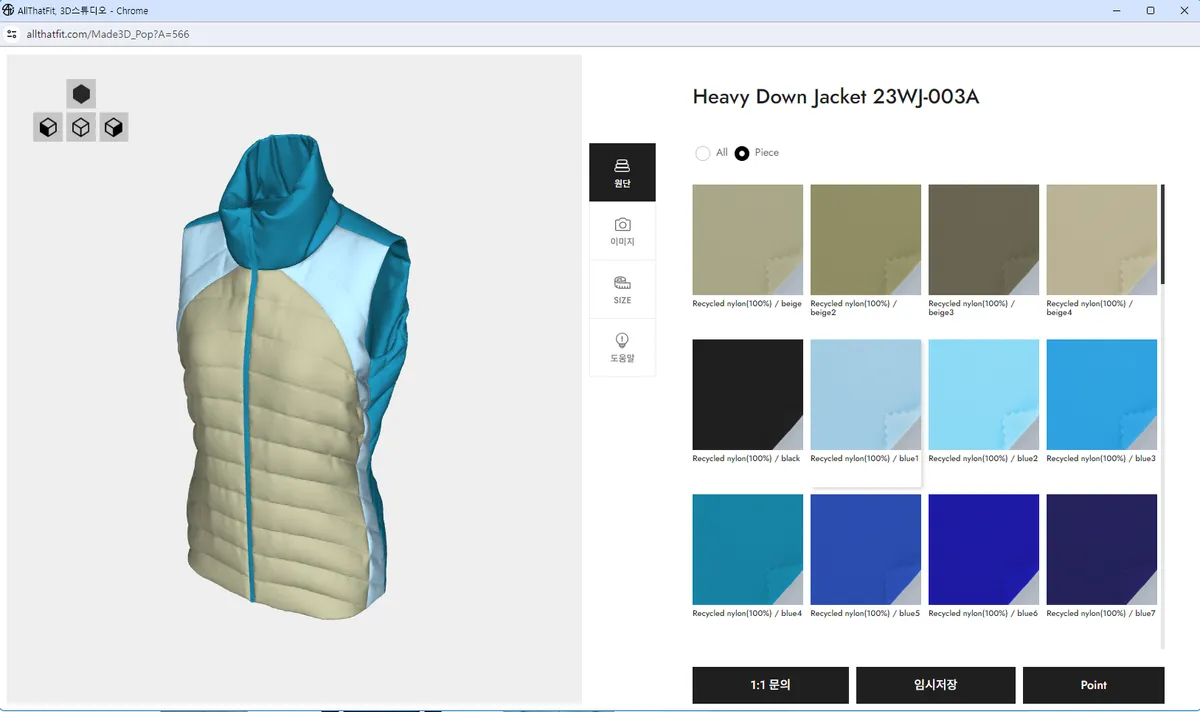The width and height of the screenshot is (1200, 712).
Task: Click the 임시저장 temporary save button
Action: pos(936,685)
